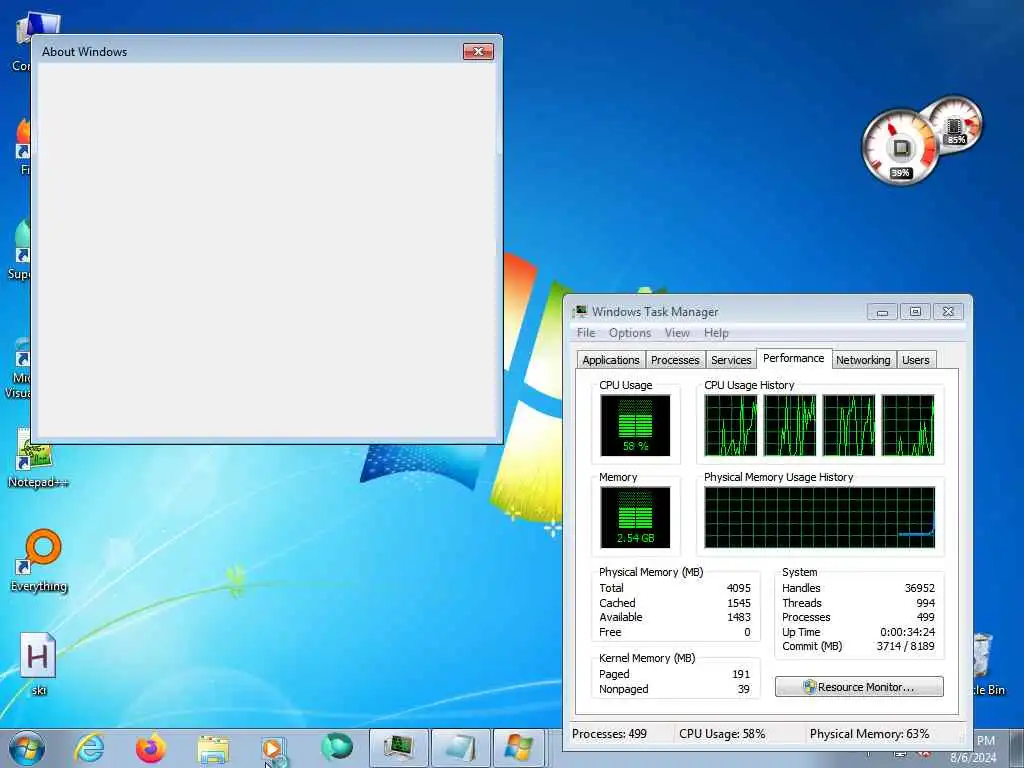The height and width of the screenshot is (768, 1024).
Task: Click the Handles value 36952
Action: (920, 588)
